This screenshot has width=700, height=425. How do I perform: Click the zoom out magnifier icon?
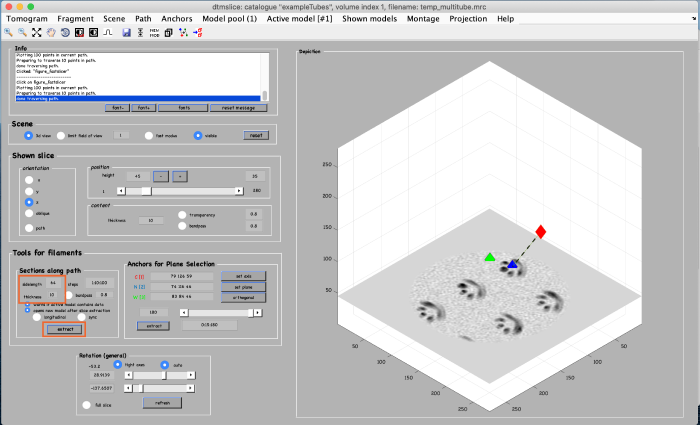[21, 32]
